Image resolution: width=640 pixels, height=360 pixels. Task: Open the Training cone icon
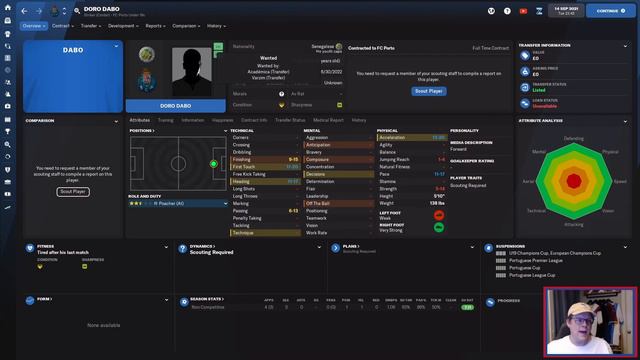(8, 94)
